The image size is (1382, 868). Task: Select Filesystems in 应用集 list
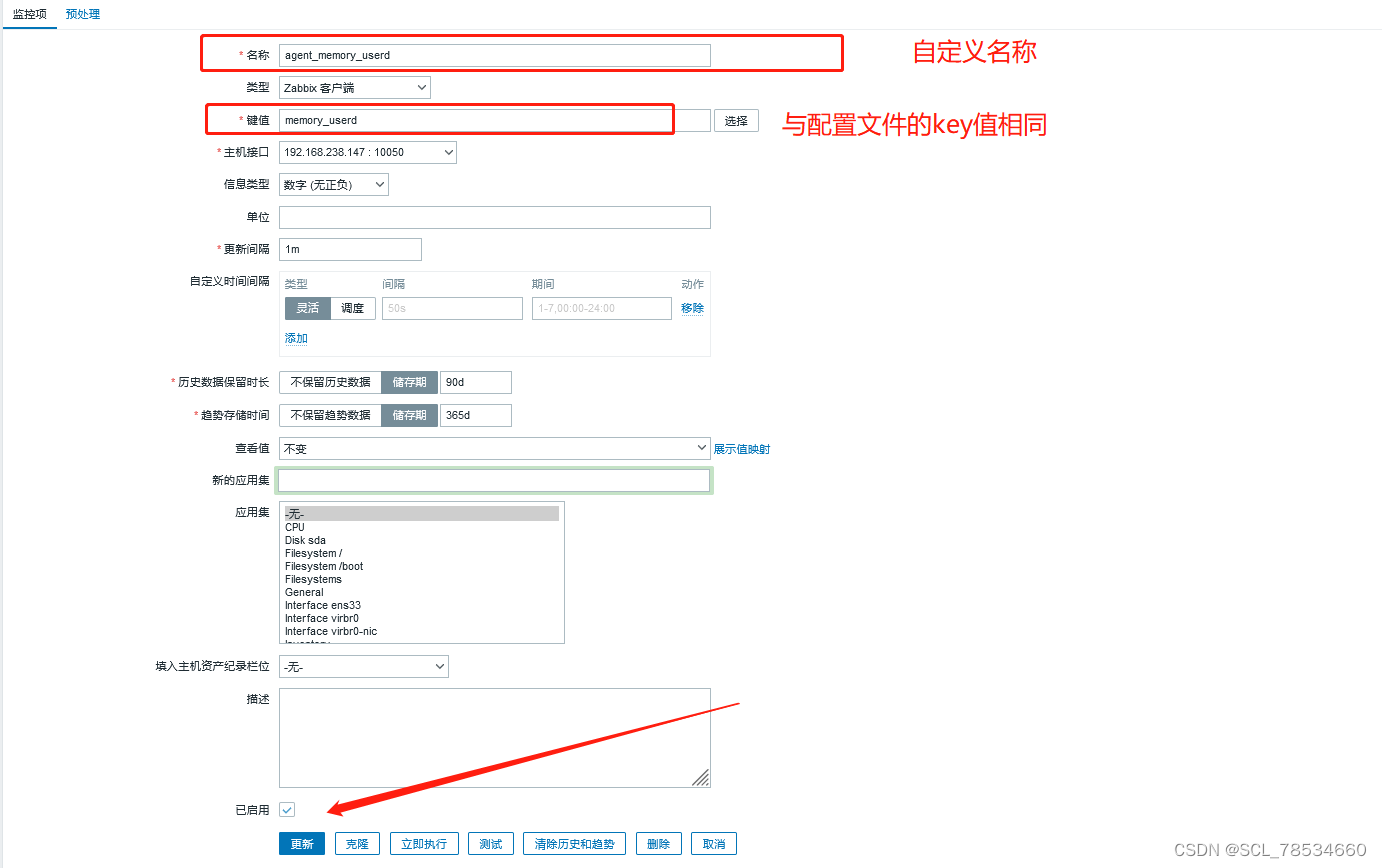click(421, 579)
